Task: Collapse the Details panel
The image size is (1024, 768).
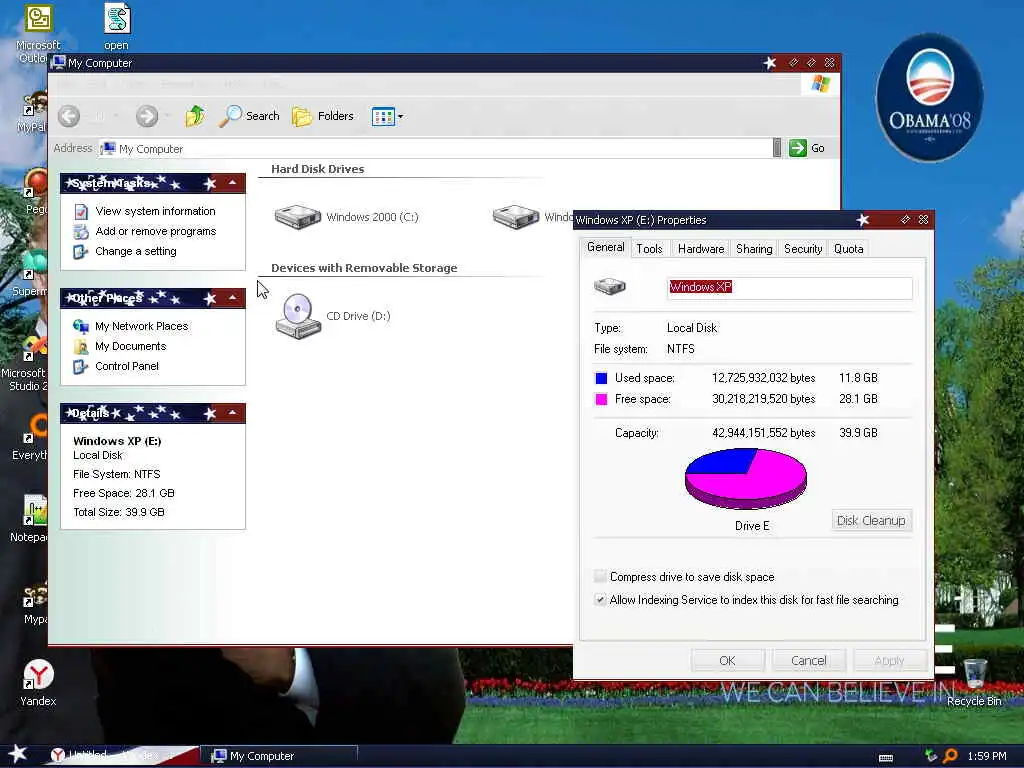Action: pyautogui.click(x=232, y=413)
